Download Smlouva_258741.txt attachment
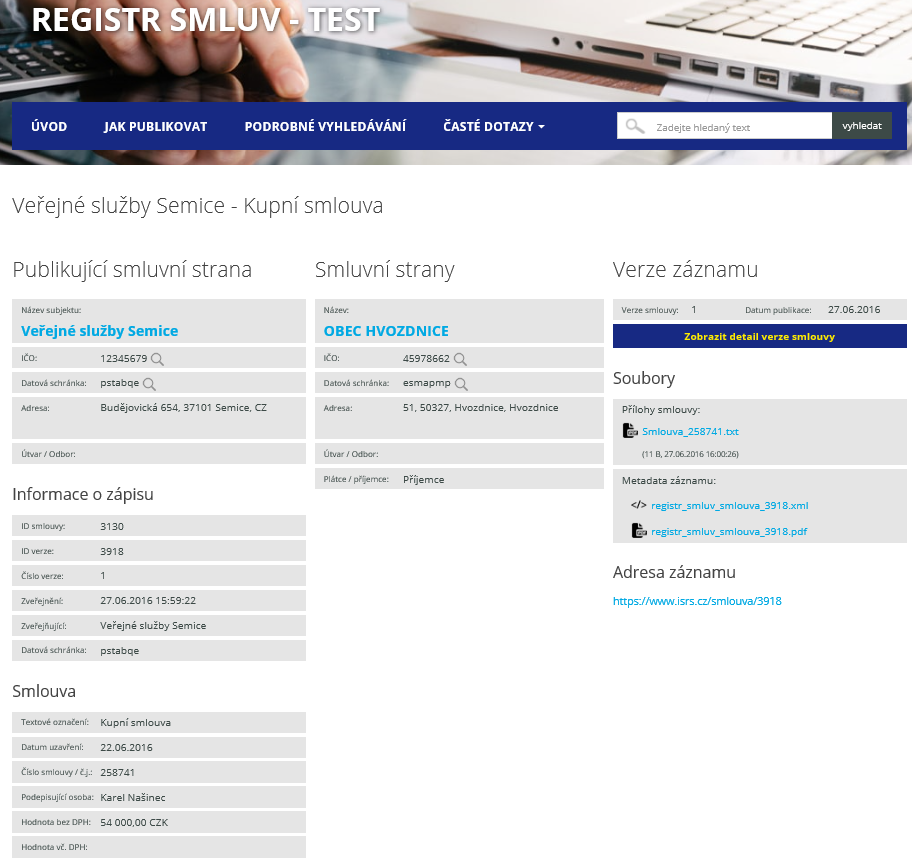Viewport: 912px width, 863px height. tap(690, 432)
